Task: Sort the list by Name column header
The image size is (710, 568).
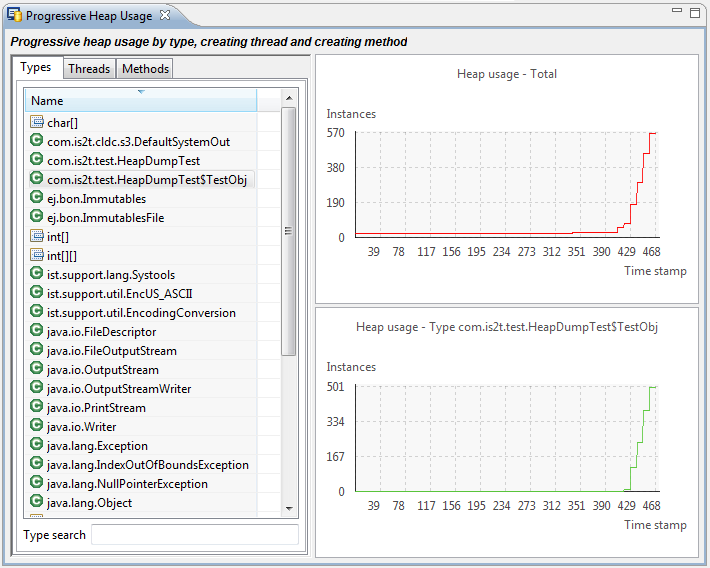Action: 140,101
